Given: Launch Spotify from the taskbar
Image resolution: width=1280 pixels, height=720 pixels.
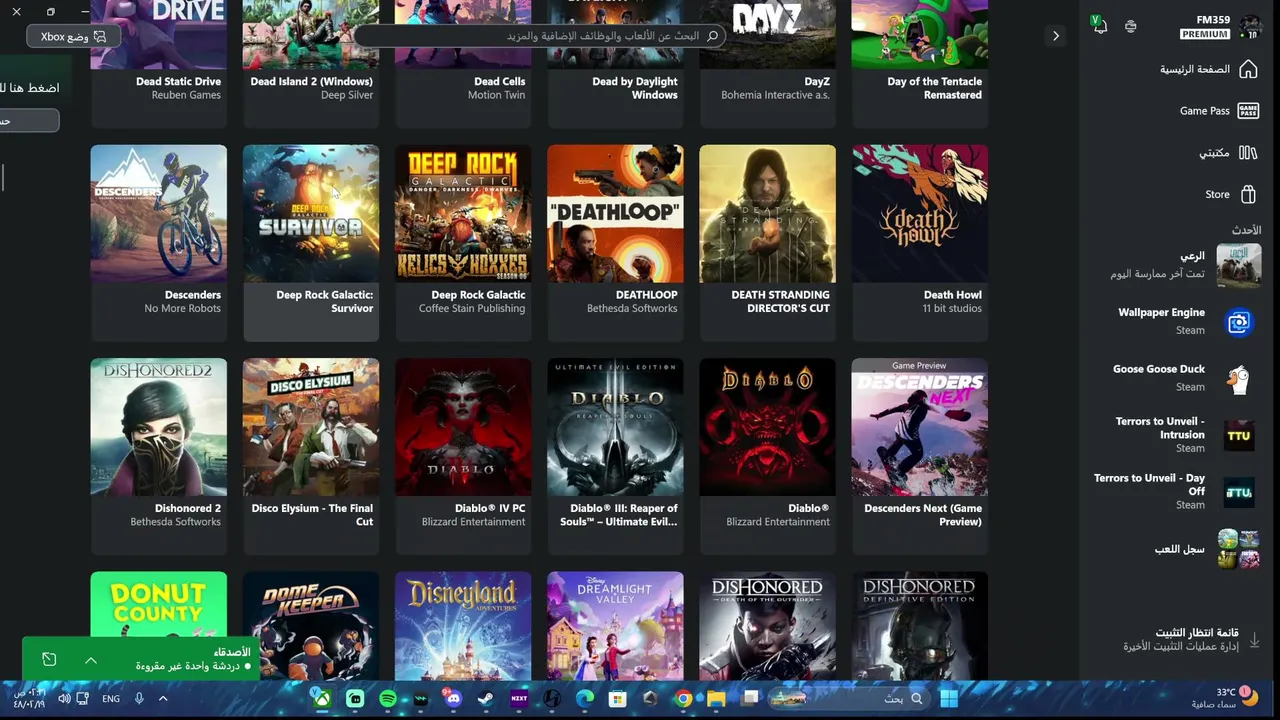Looking at the screenshot, I should pos(388,699).
